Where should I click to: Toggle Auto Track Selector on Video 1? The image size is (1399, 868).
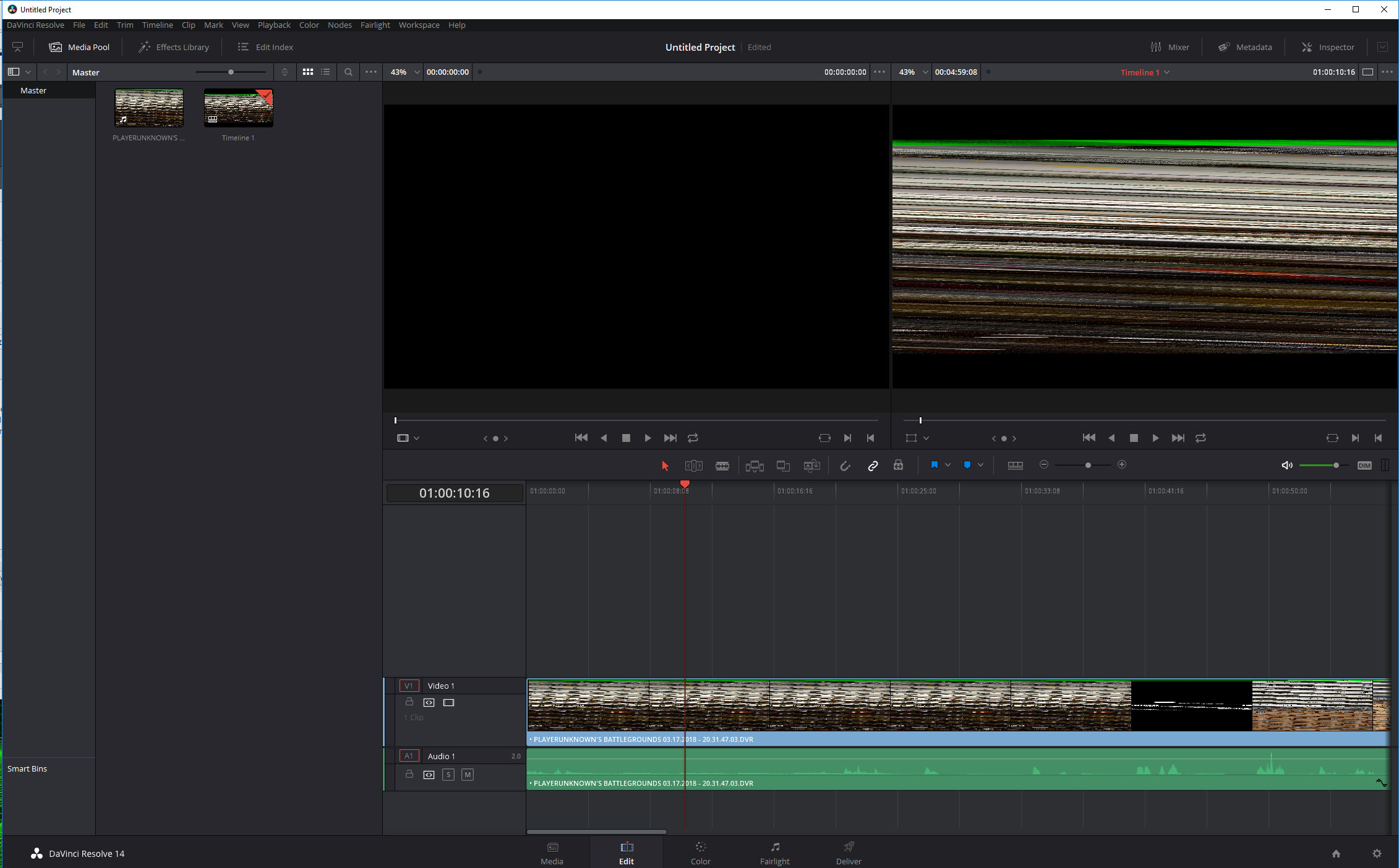(x=429, y=702)
